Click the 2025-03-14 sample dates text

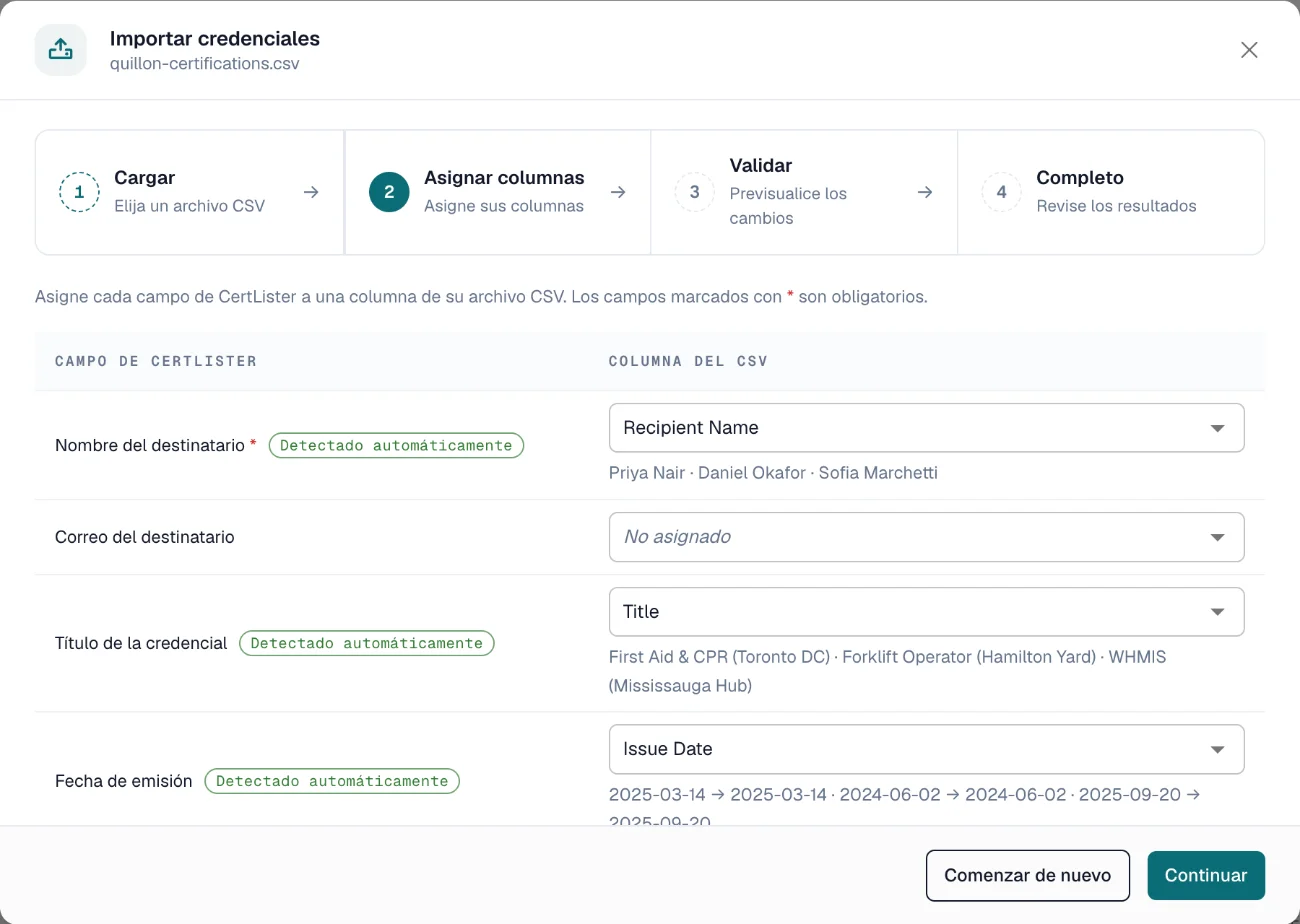(905, 807)
